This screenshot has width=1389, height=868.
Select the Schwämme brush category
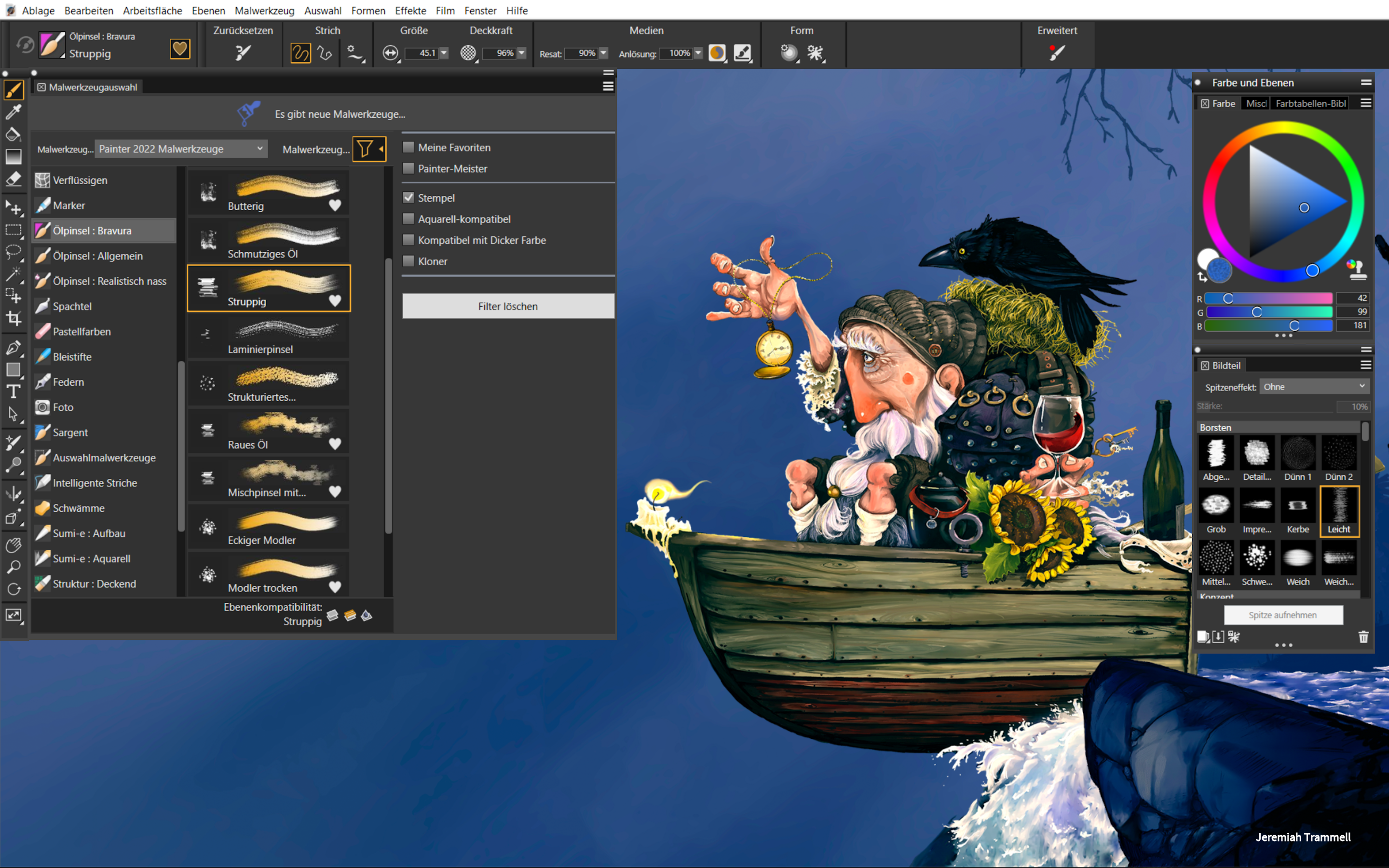(105, 508)
